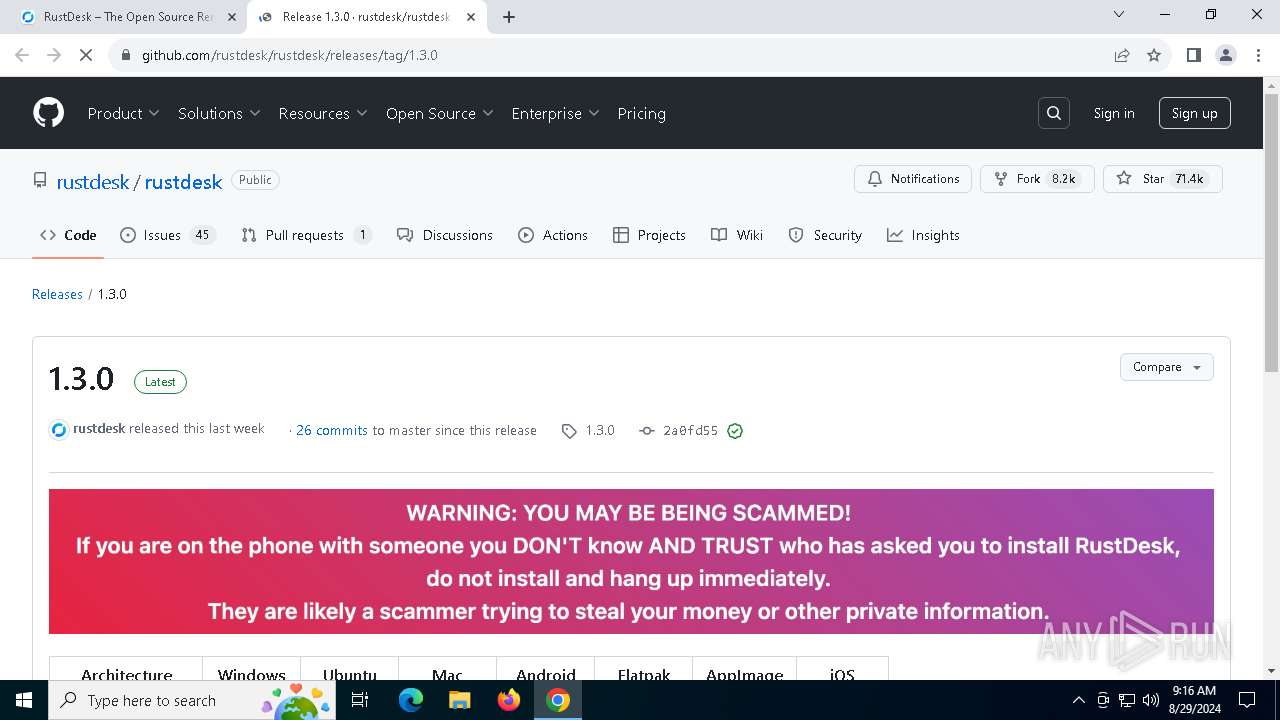Image resolution: width=1280 pixels, height=720 pixels.
Task: Open the Discussions tab
Action: [445, 235]
